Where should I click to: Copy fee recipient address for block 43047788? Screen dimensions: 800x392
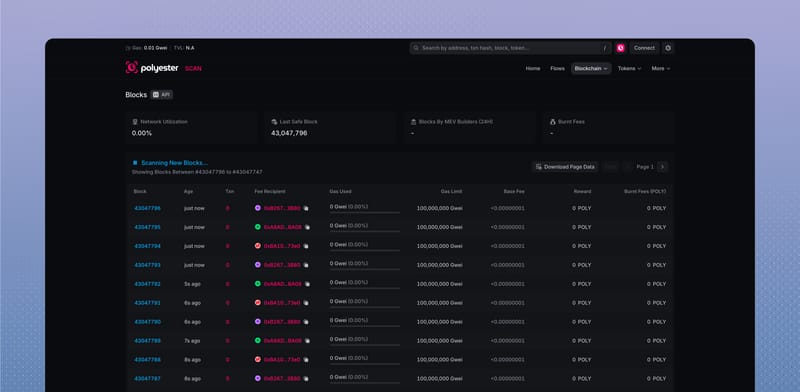coord(306,360)
